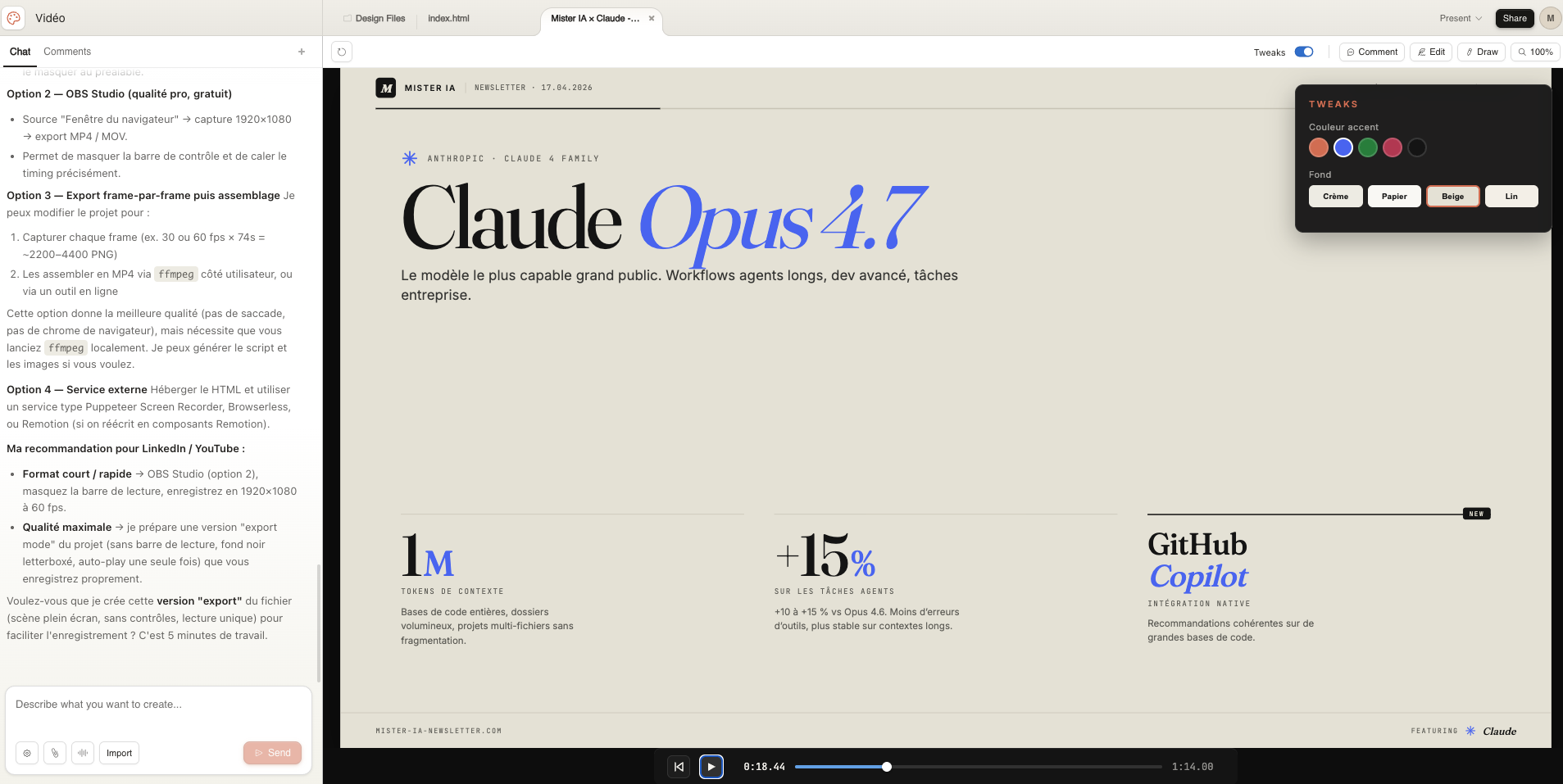Open the Design Files tab

pos(375,18)
